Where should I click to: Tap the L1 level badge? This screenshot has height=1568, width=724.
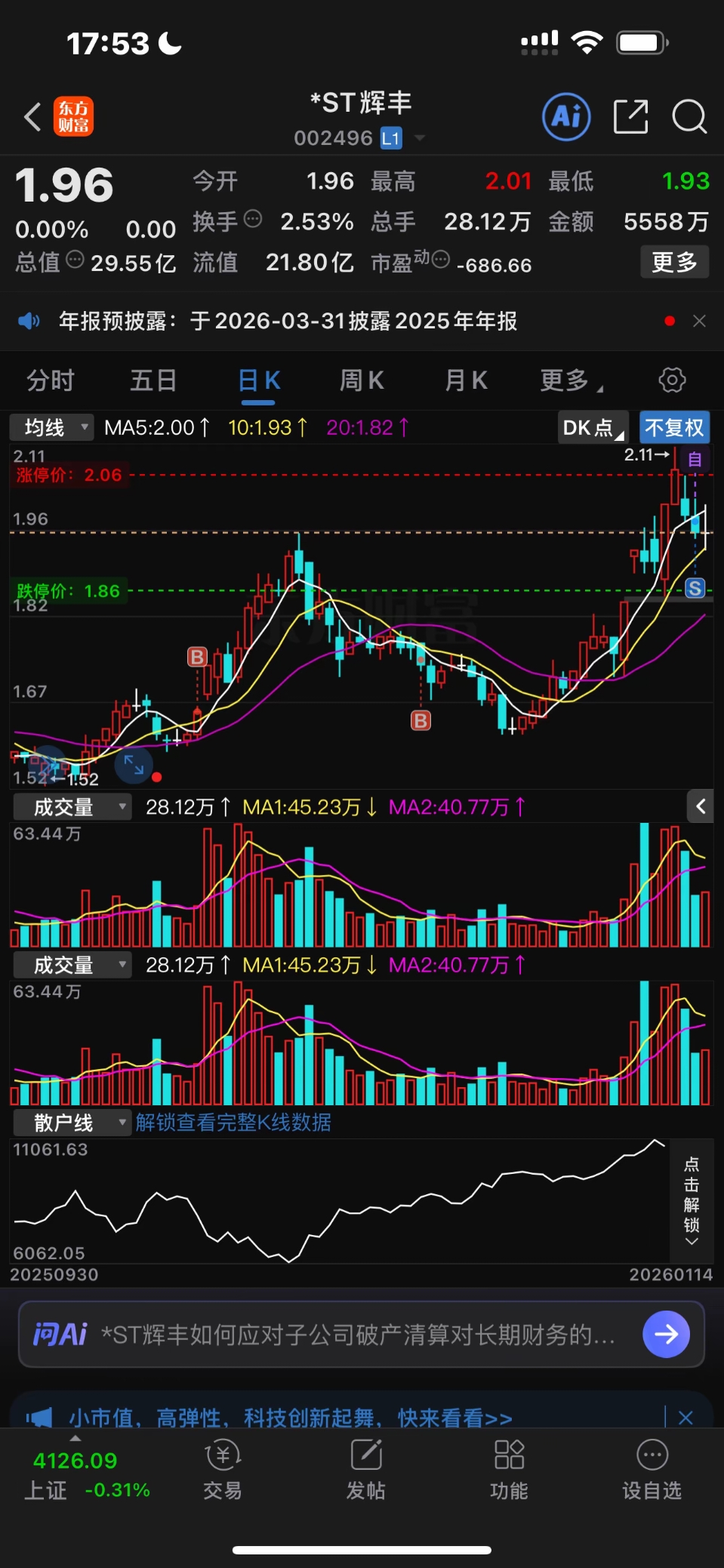(390, 138)
